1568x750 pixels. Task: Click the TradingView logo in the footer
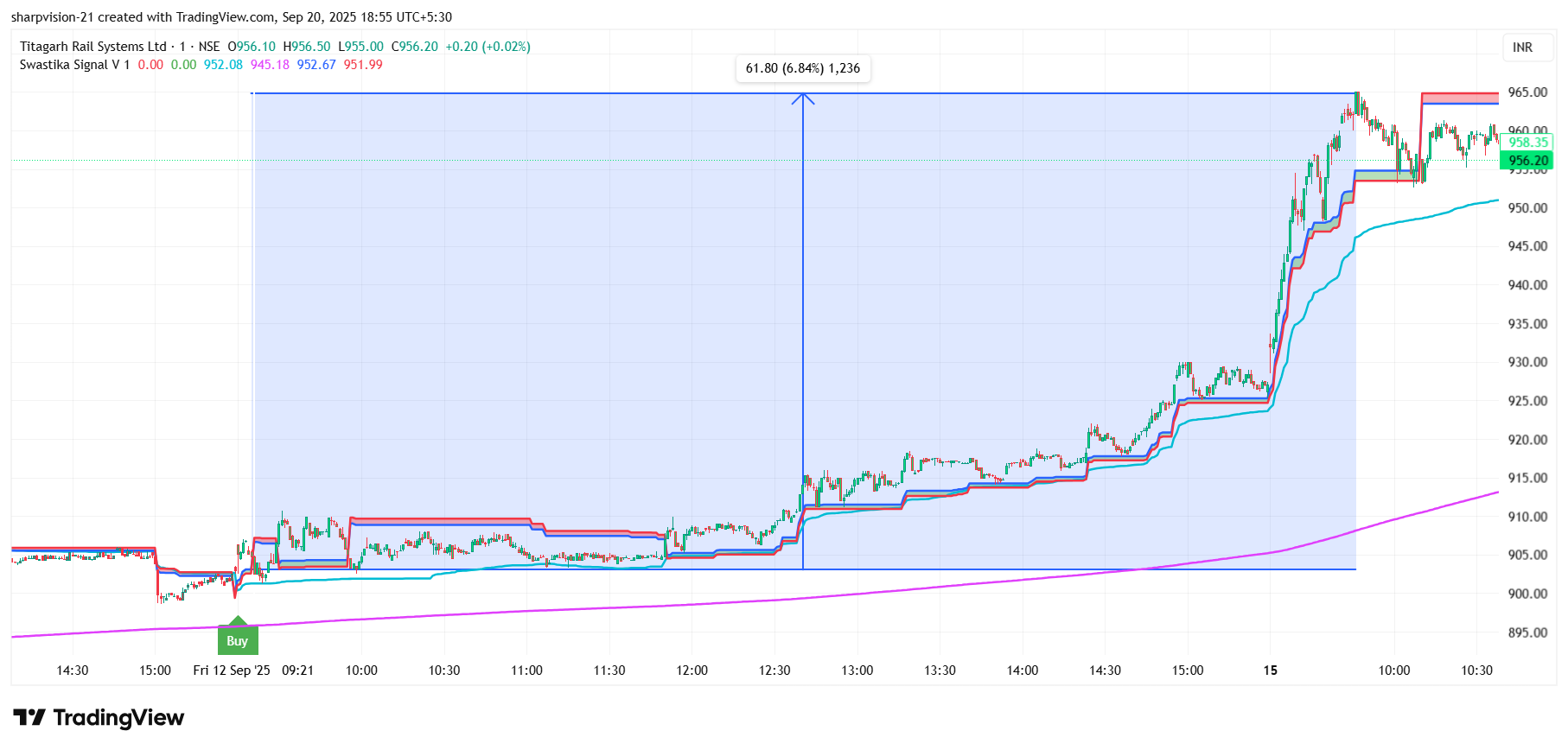tap(99, 718)
